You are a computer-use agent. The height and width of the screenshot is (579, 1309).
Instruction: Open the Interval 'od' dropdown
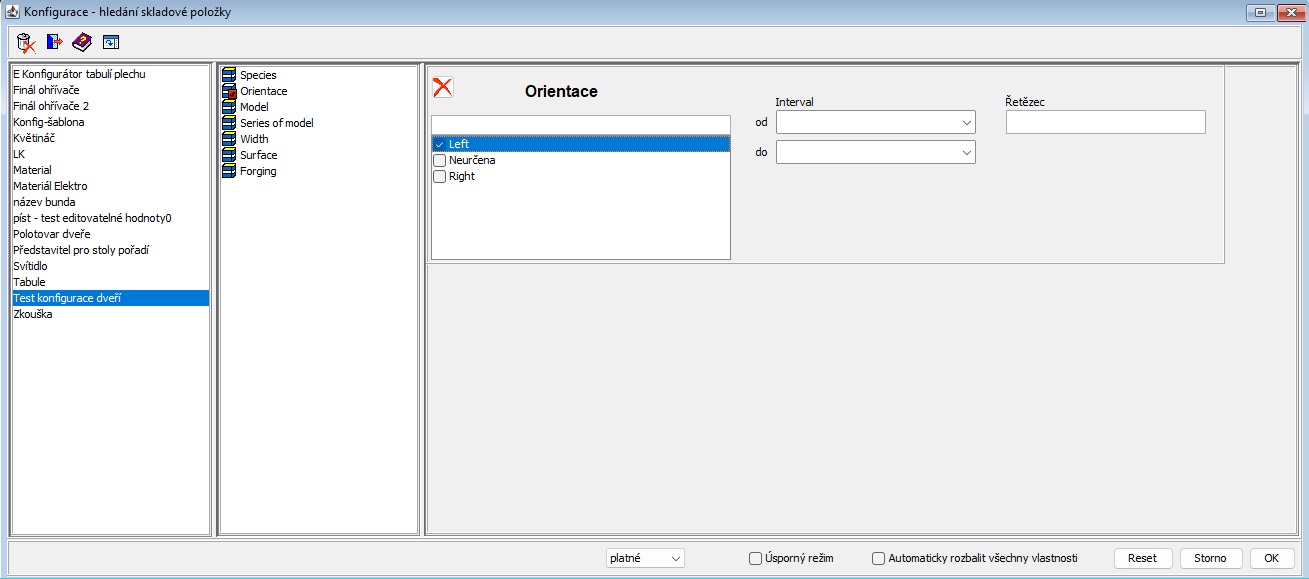(x=875, y=122)
